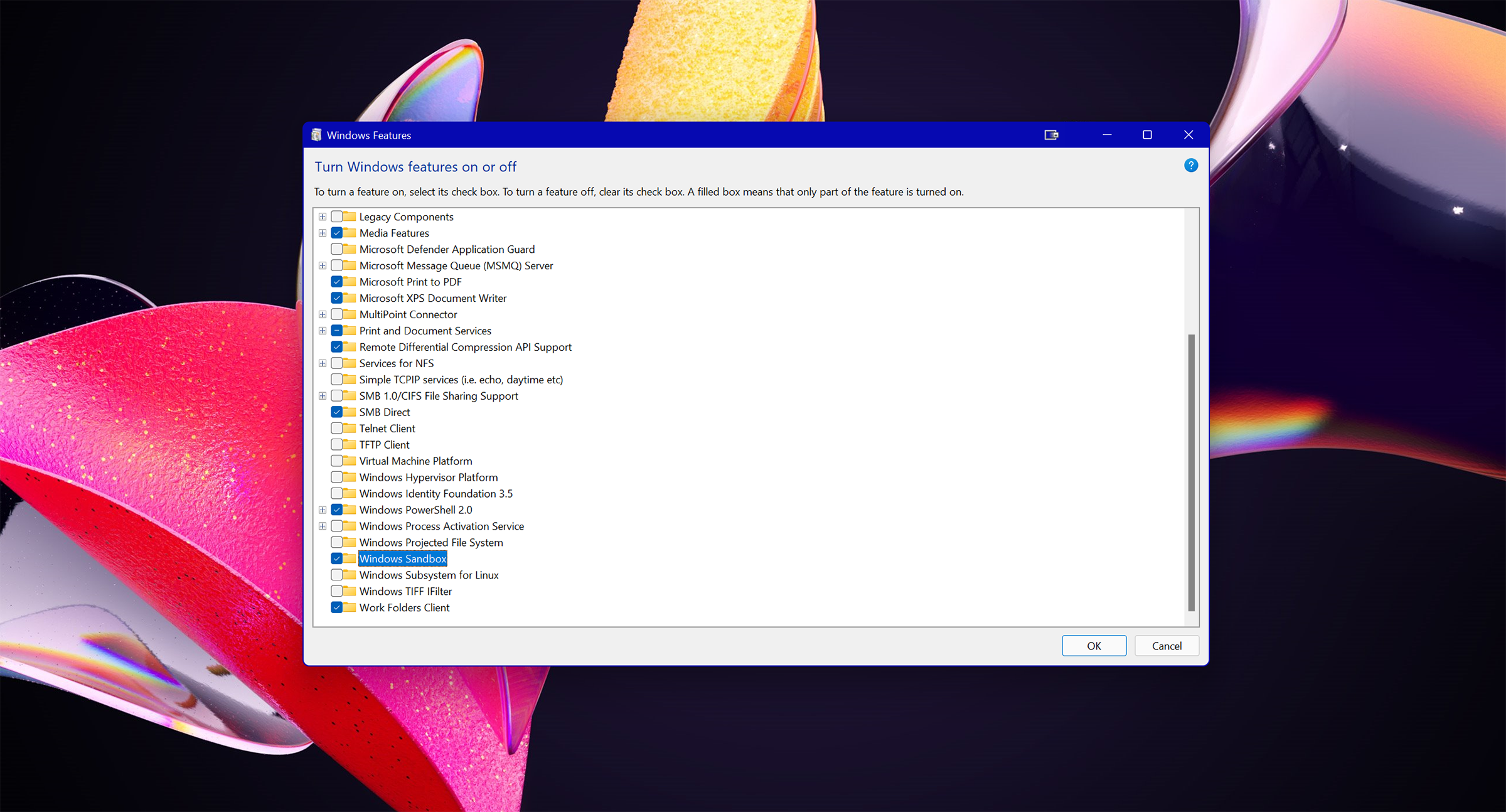This screenshot has width=1506, height=812.
Task: Select Windows Process Activation Service label
Action: click(441, 526)
